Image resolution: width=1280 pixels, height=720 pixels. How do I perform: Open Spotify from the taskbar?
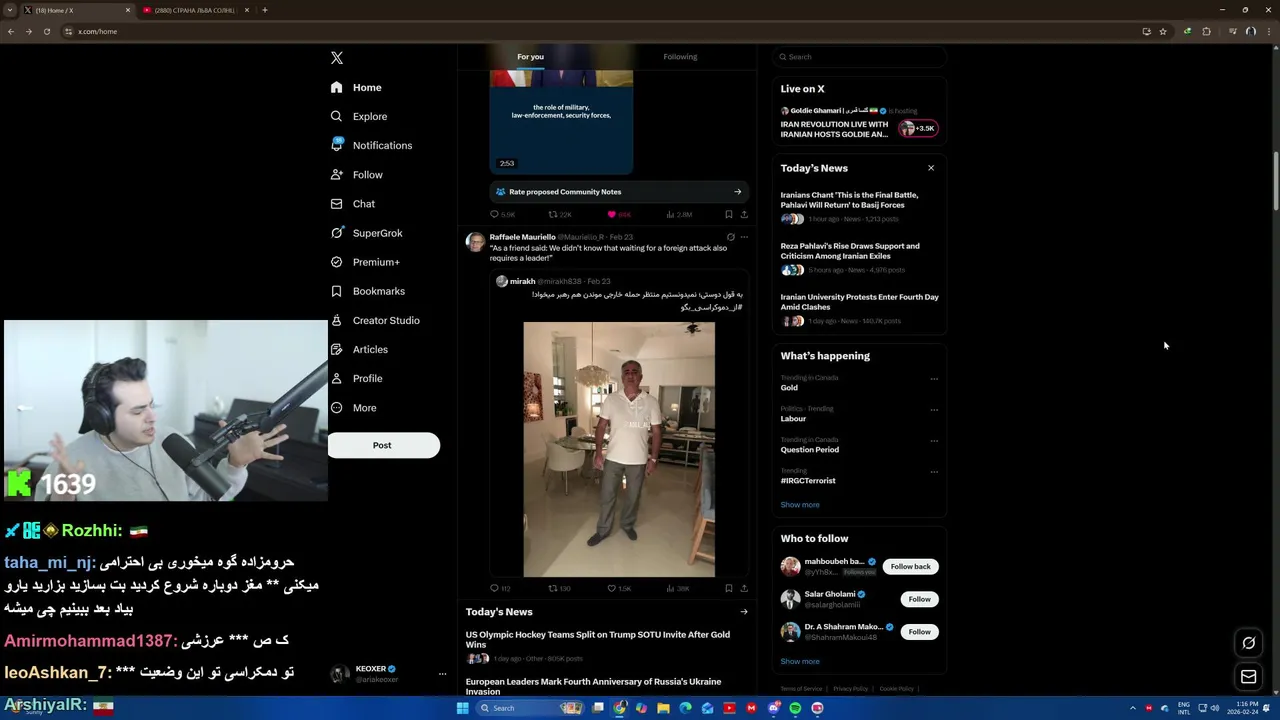[x=796, y=708]
